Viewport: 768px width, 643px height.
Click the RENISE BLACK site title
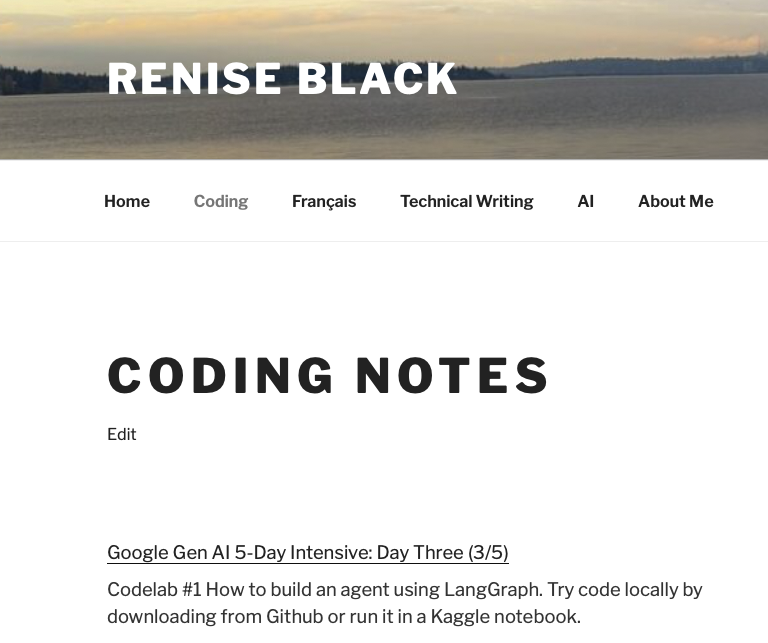282,78
